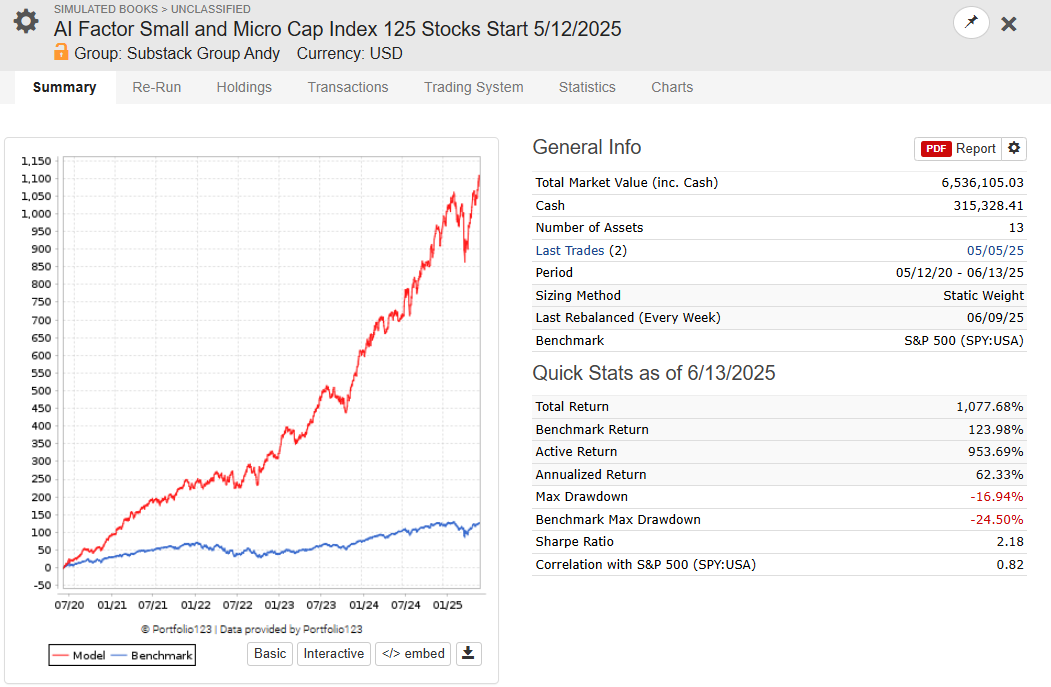Switch to the Charts tab

click(672, 87)
